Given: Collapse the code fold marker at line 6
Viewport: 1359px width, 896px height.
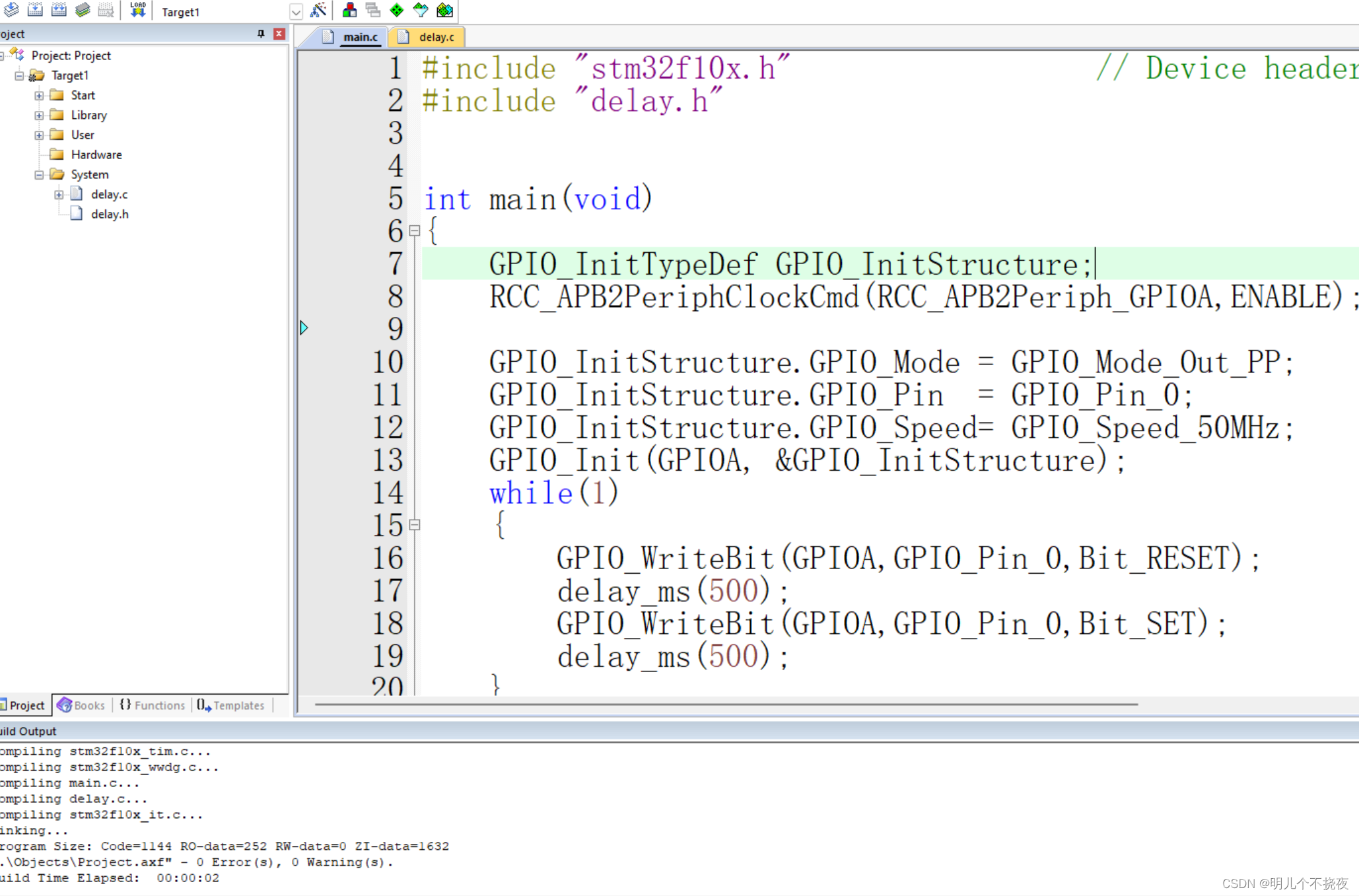Looking at the screenshot, I should [415, 231].
